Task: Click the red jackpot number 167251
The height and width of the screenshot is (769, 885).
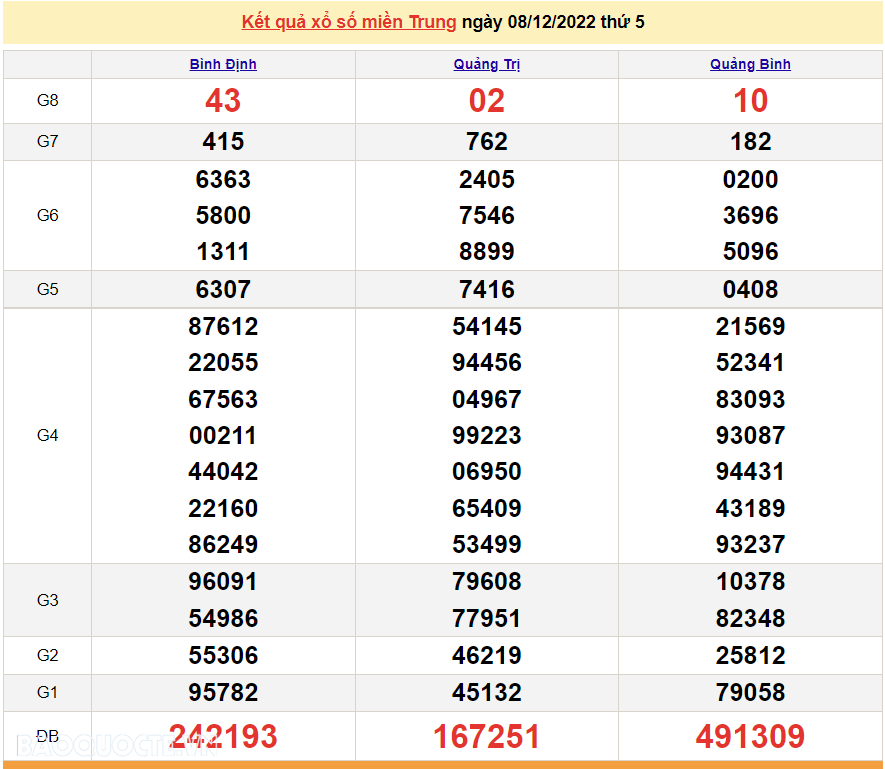Action: click(487, 734)
